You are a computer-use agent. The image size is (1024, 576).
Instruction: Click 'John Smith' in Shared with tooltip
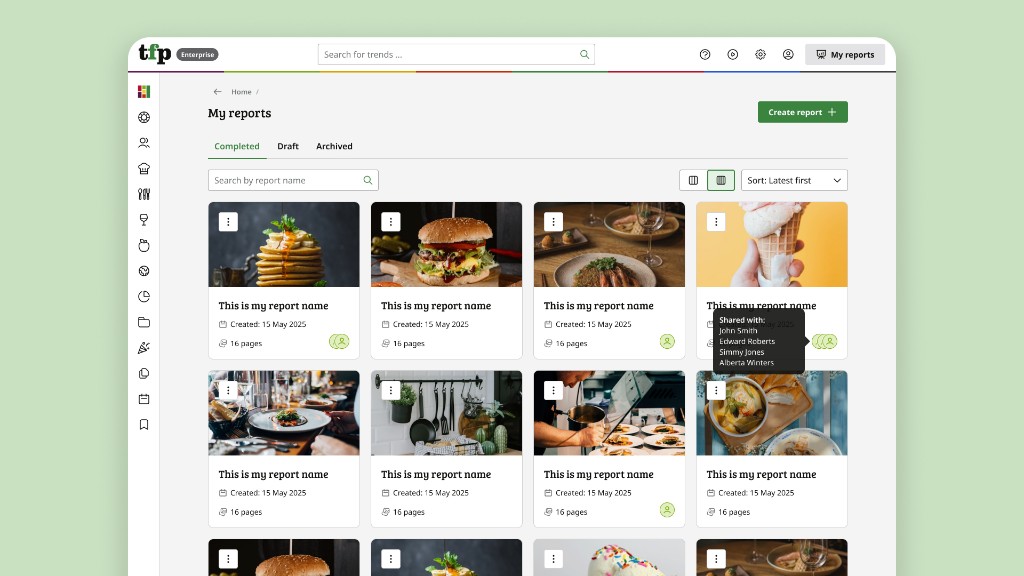738,331
